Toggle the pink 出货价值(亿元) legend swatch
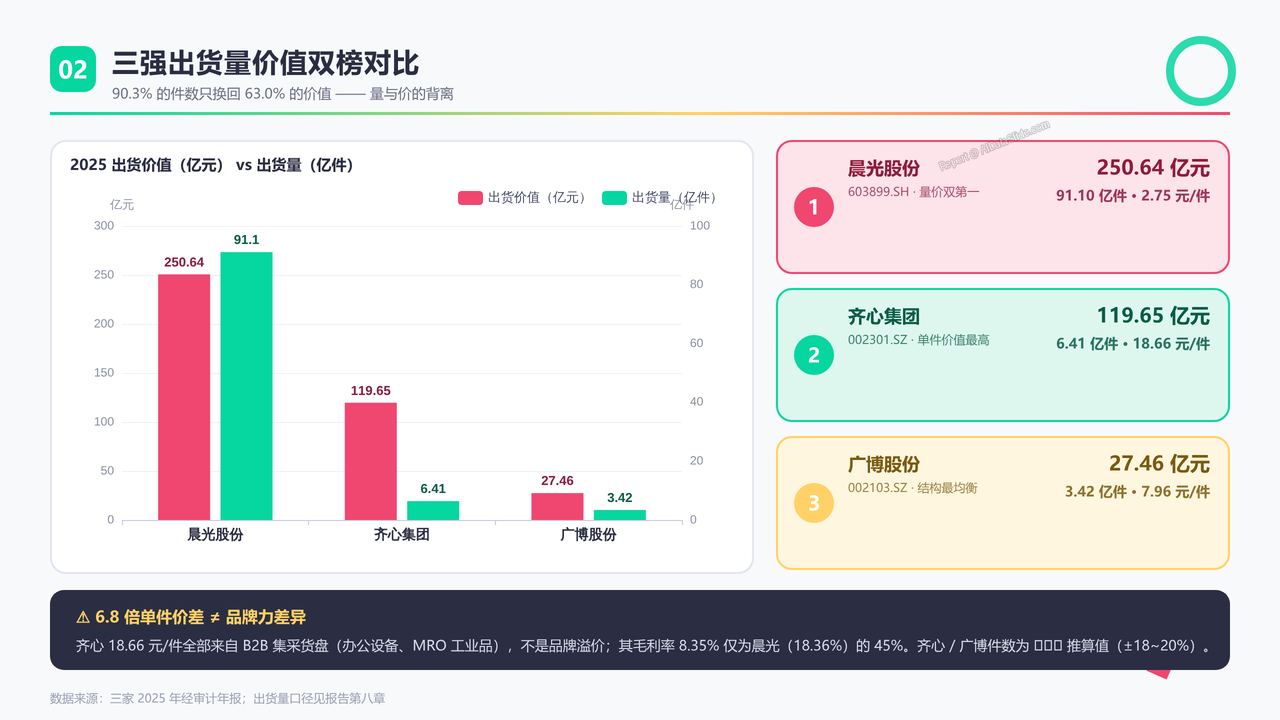Screen dimensions: 1280x720 coord(470,198)
